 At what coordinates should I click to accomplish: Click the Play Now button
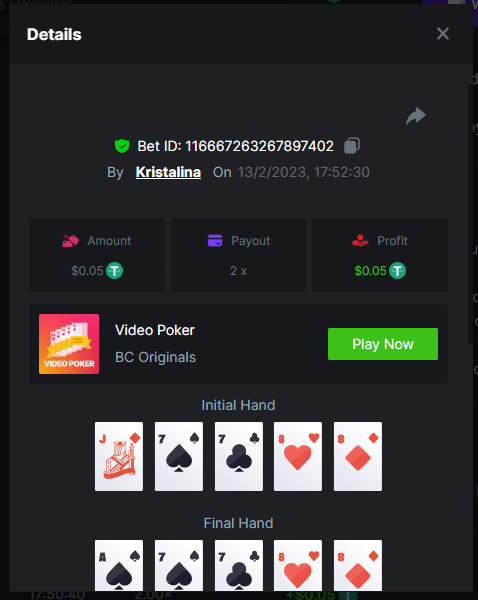pos(383,344)
